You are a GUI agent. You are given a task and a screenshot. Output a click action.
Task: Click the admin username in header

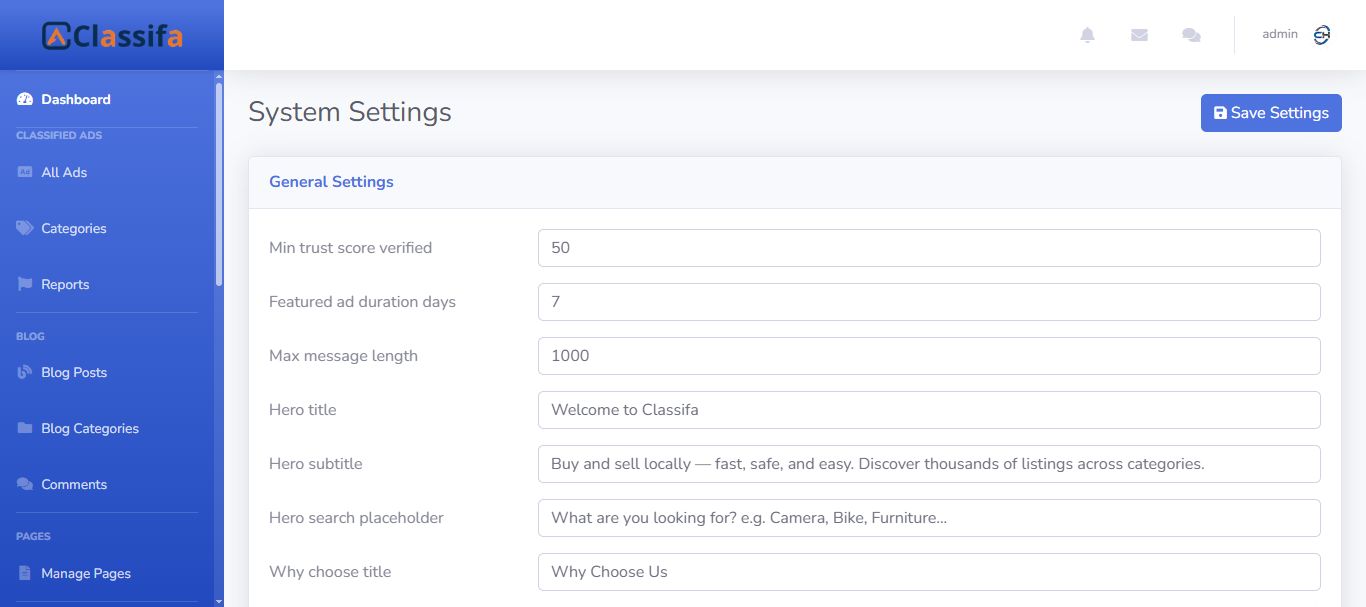coord(1279,34)
